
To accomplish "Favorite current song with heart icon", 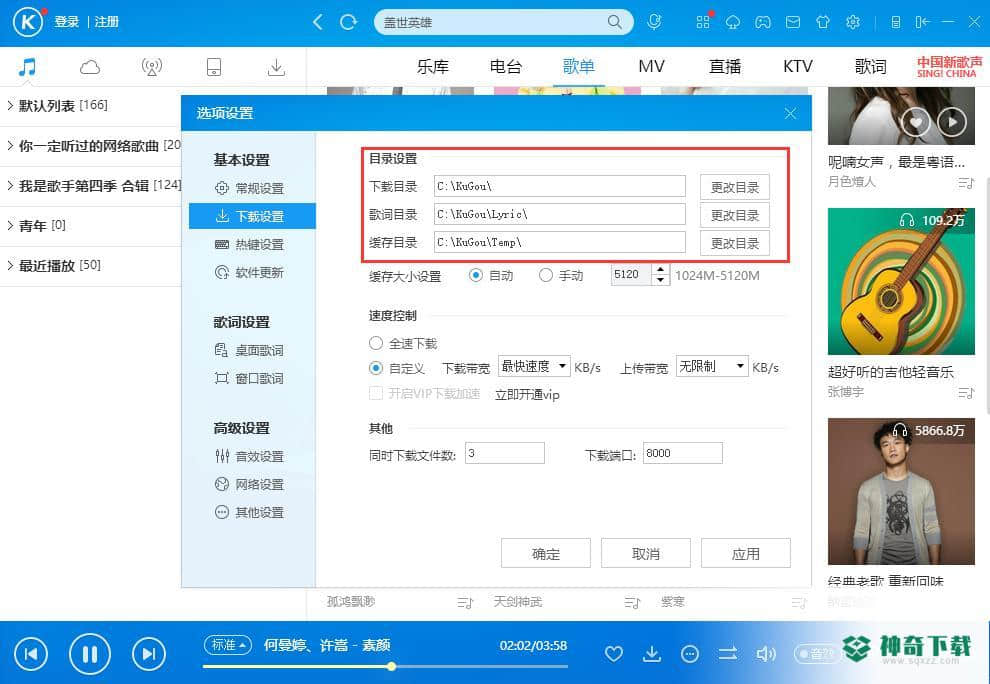I will coord(613,654).
